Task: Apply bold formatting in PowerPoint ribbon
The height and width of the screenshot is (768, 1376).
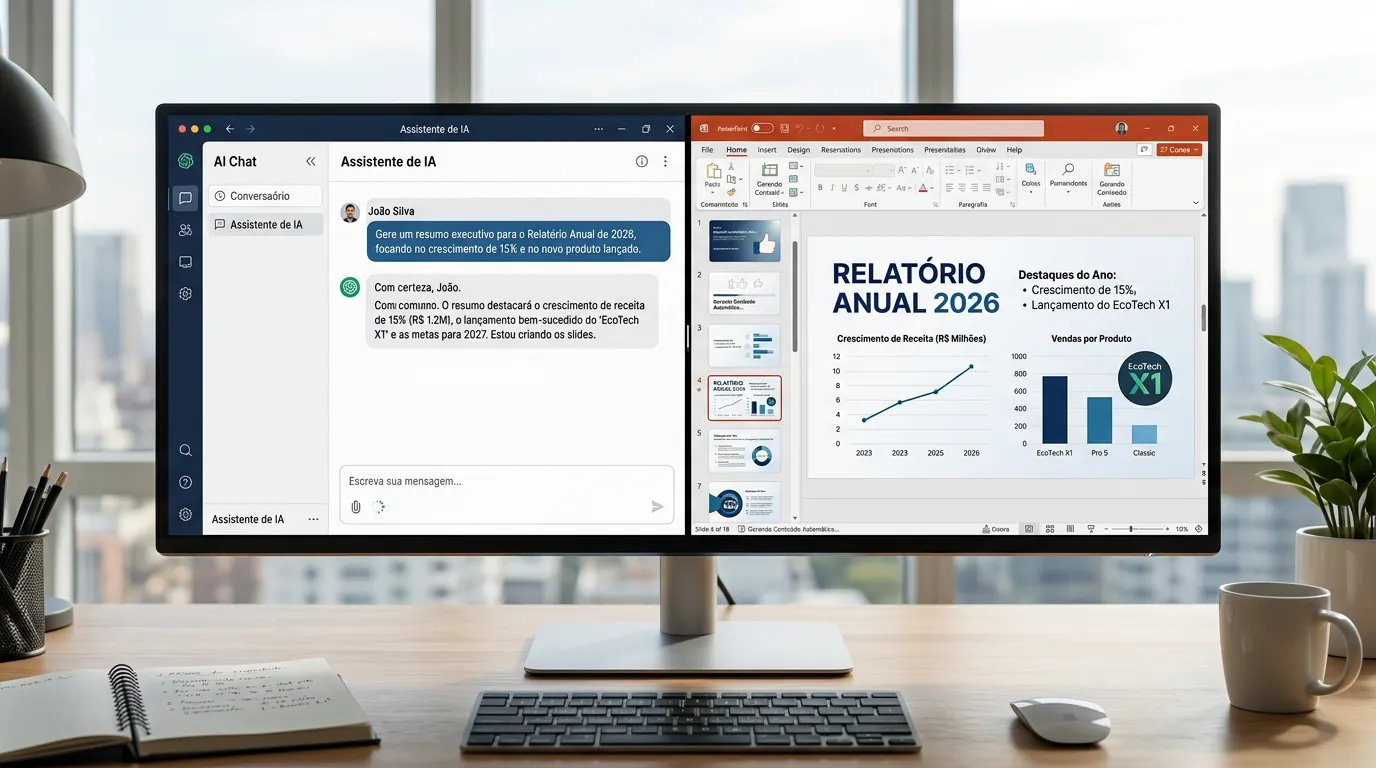Action: point(819,187)
